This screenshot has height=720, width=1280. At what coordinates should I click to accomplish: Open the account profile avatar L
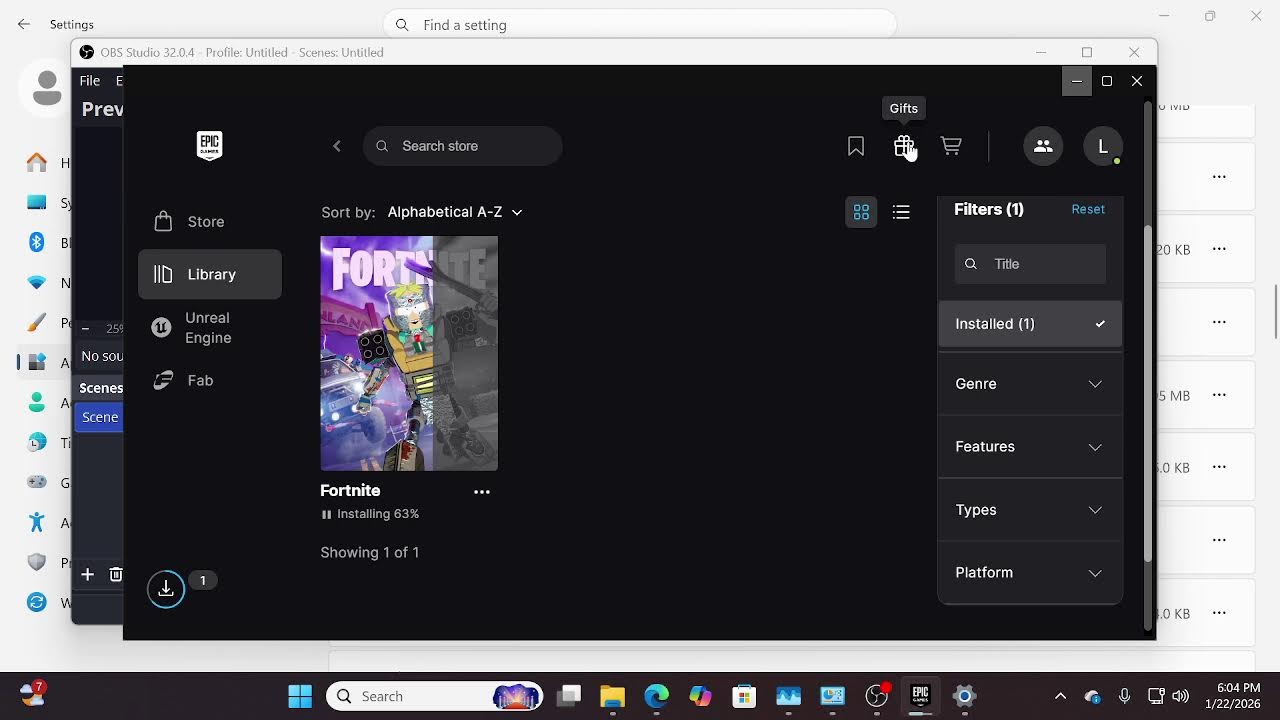(1103, 146)
